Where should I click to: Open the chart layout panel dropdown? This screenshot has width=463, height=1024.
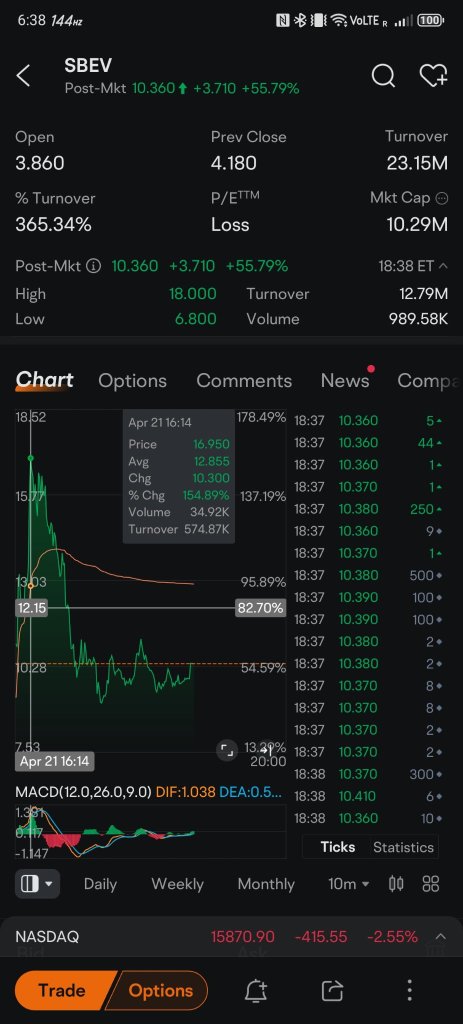(37, 884)
